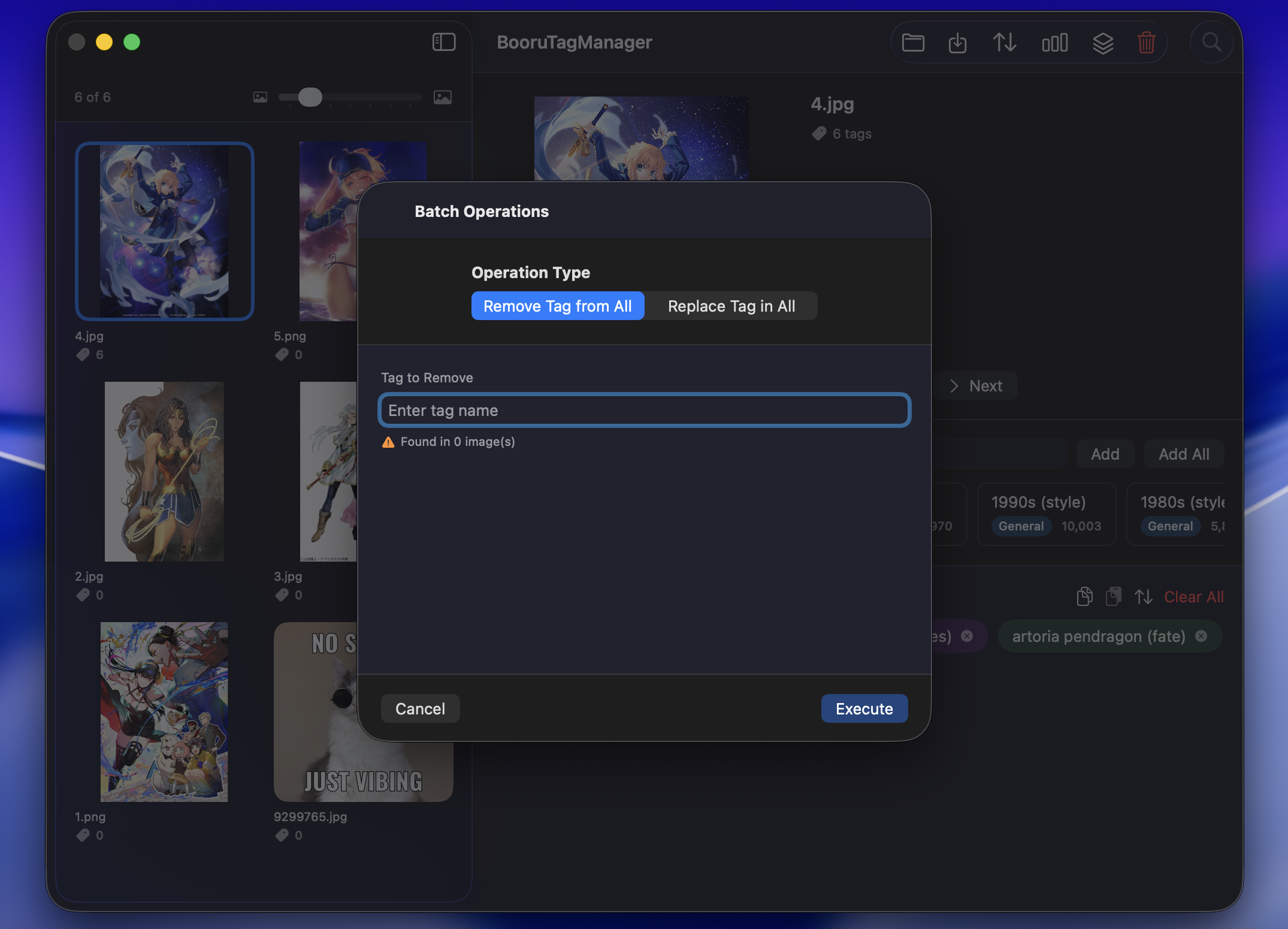Open the search magnifier icon
The height and width of the screenshot is (929, 1288).
pos(1211,42)
